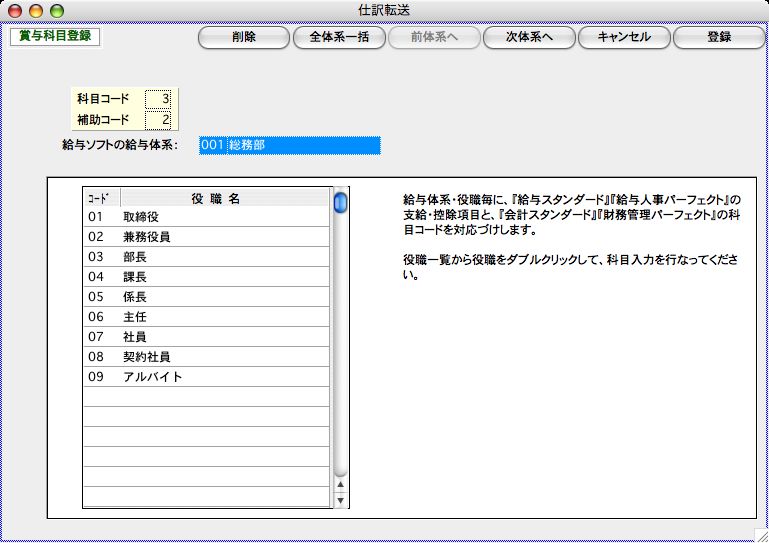Select row 05 係長 in the list
This screenshot has height=543, width=769.
[206, 297]
